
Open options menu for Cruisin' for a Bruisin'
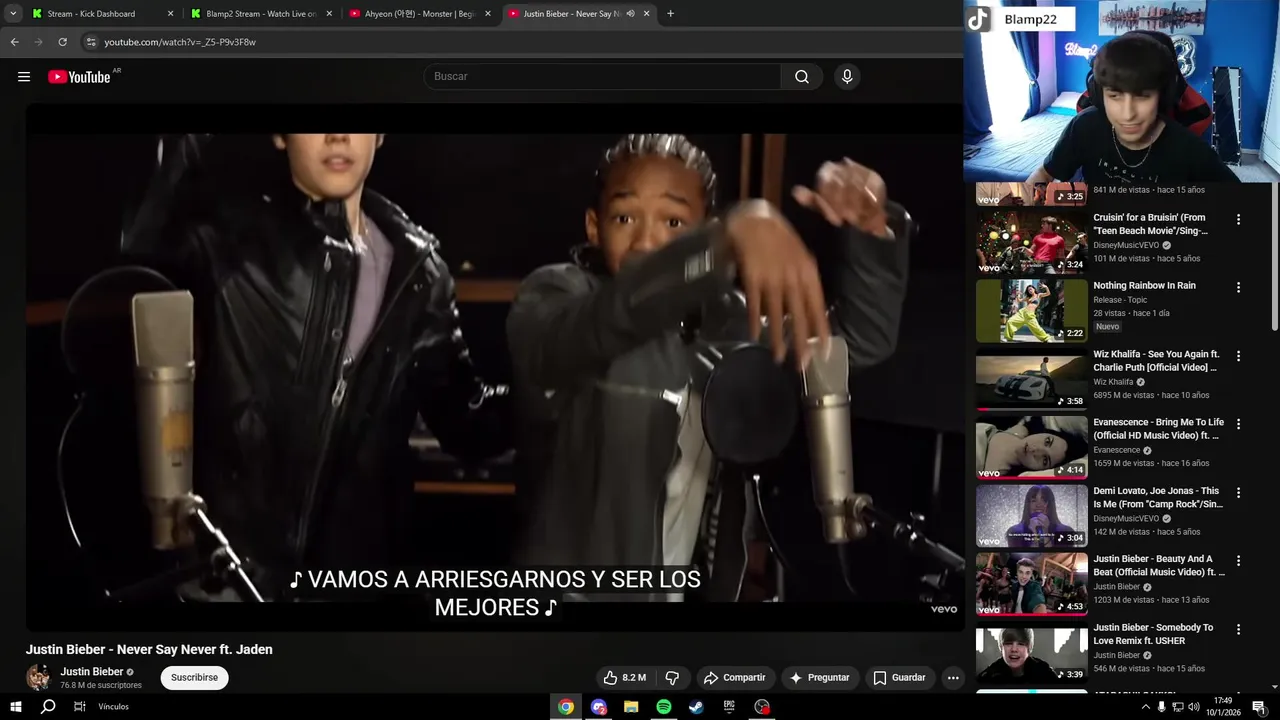coord(1238,219)
